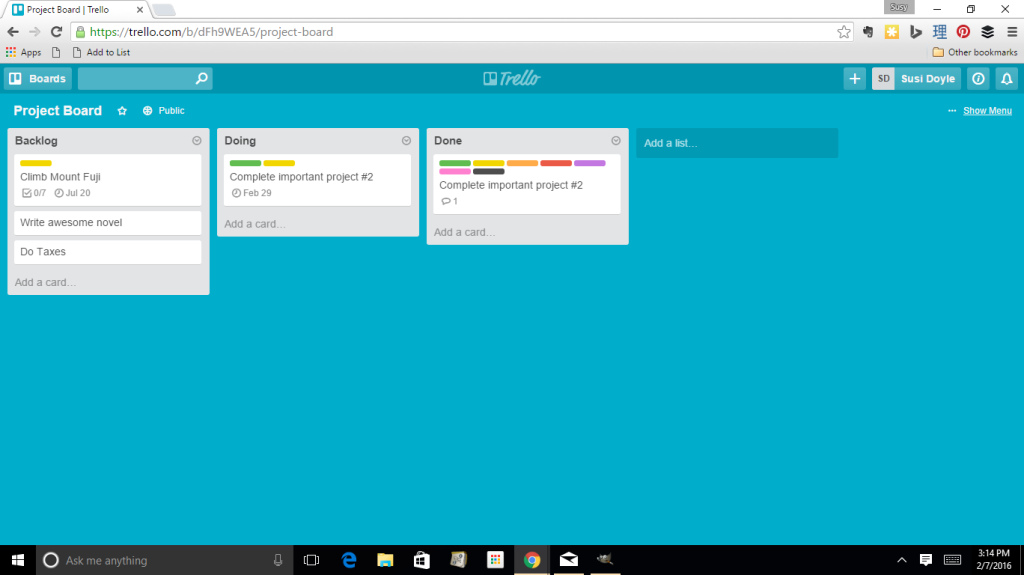Click the 0/7 checklist badge
The height and width of the screenshot is (575, 1024).
tap(34, 193)
